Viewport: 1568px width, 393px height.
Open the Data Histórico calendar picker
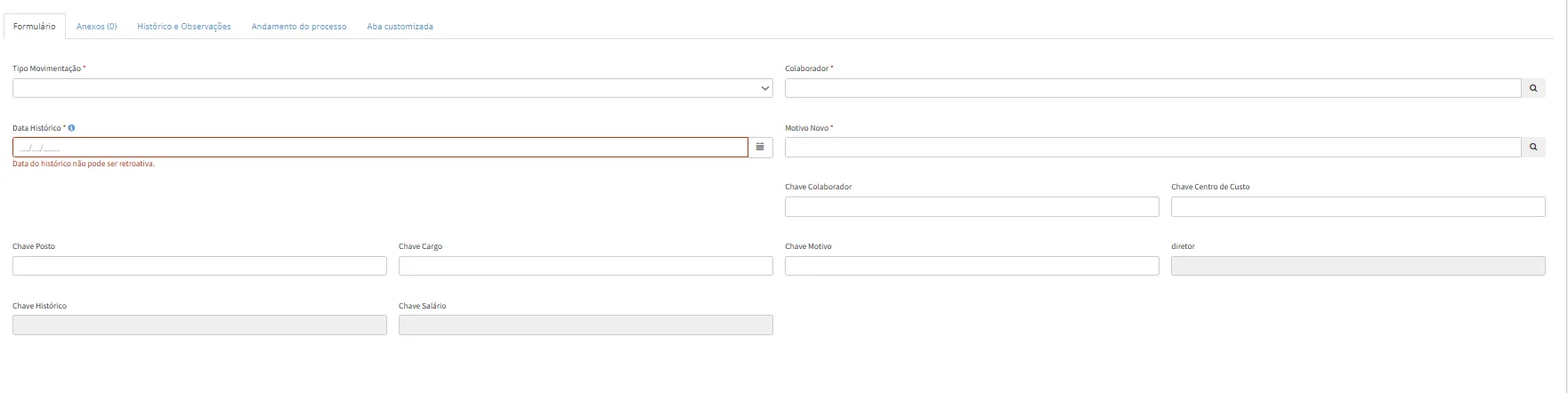760,148
